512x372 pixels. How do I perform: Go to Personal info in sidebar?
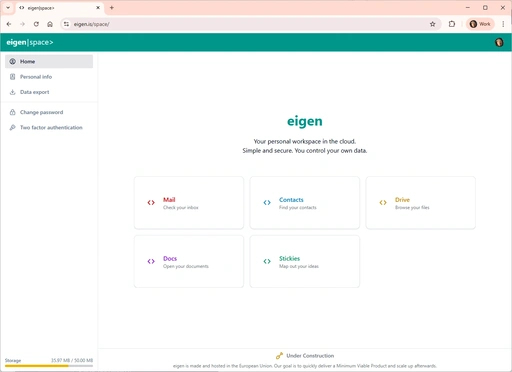[x=49, y=77]
